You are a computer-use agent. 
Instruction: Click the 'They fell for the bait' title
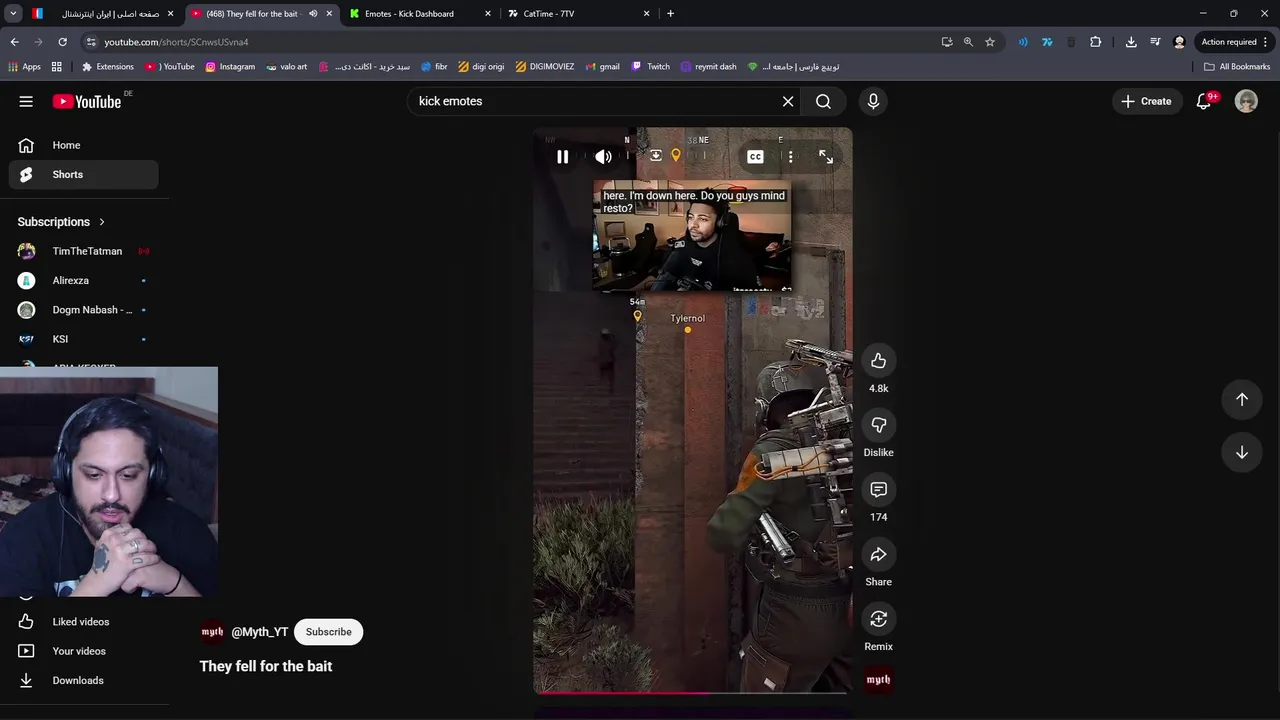pos(266,666)
